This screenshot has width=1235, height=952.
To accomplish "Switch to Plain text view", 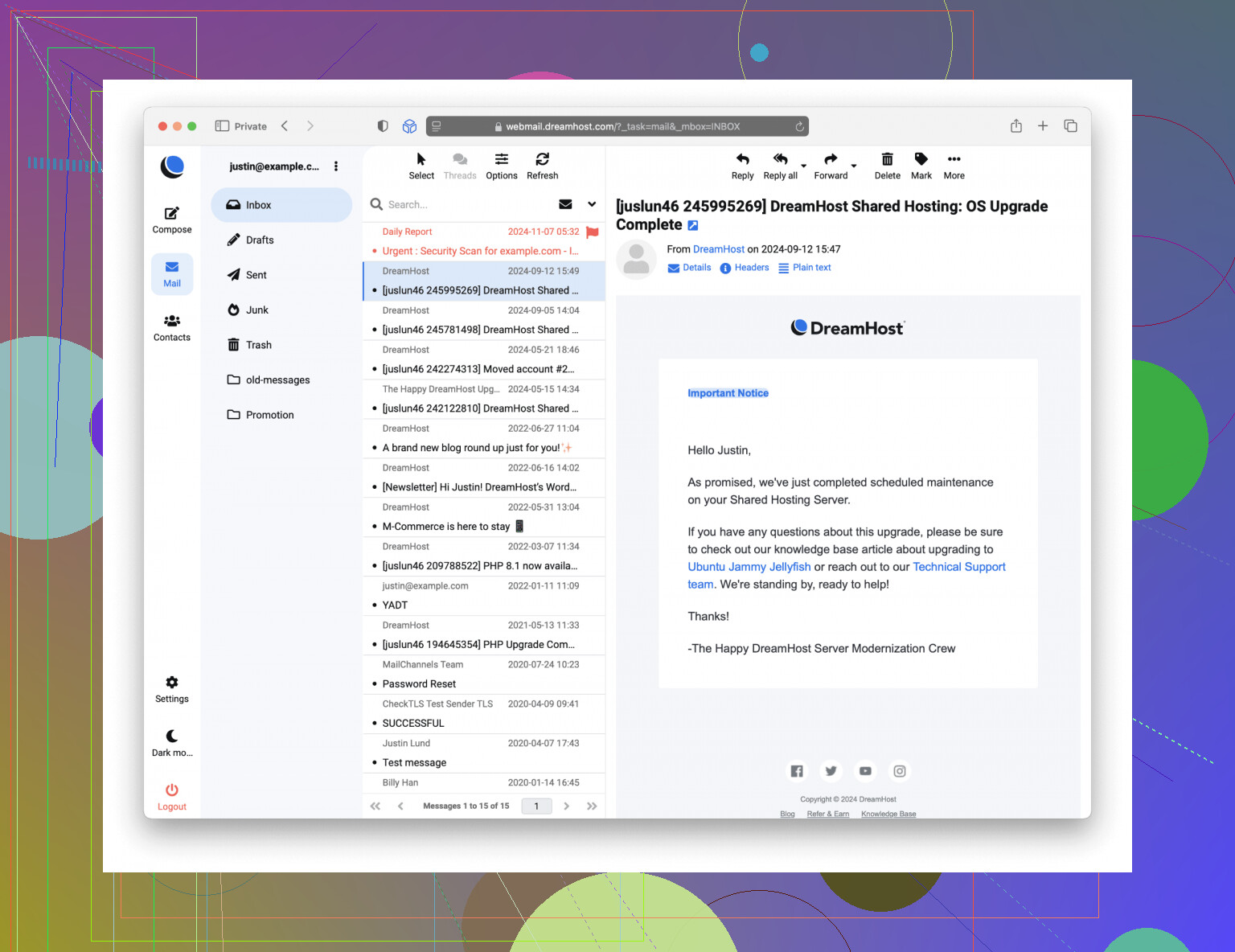I will [x=805, y=268].
